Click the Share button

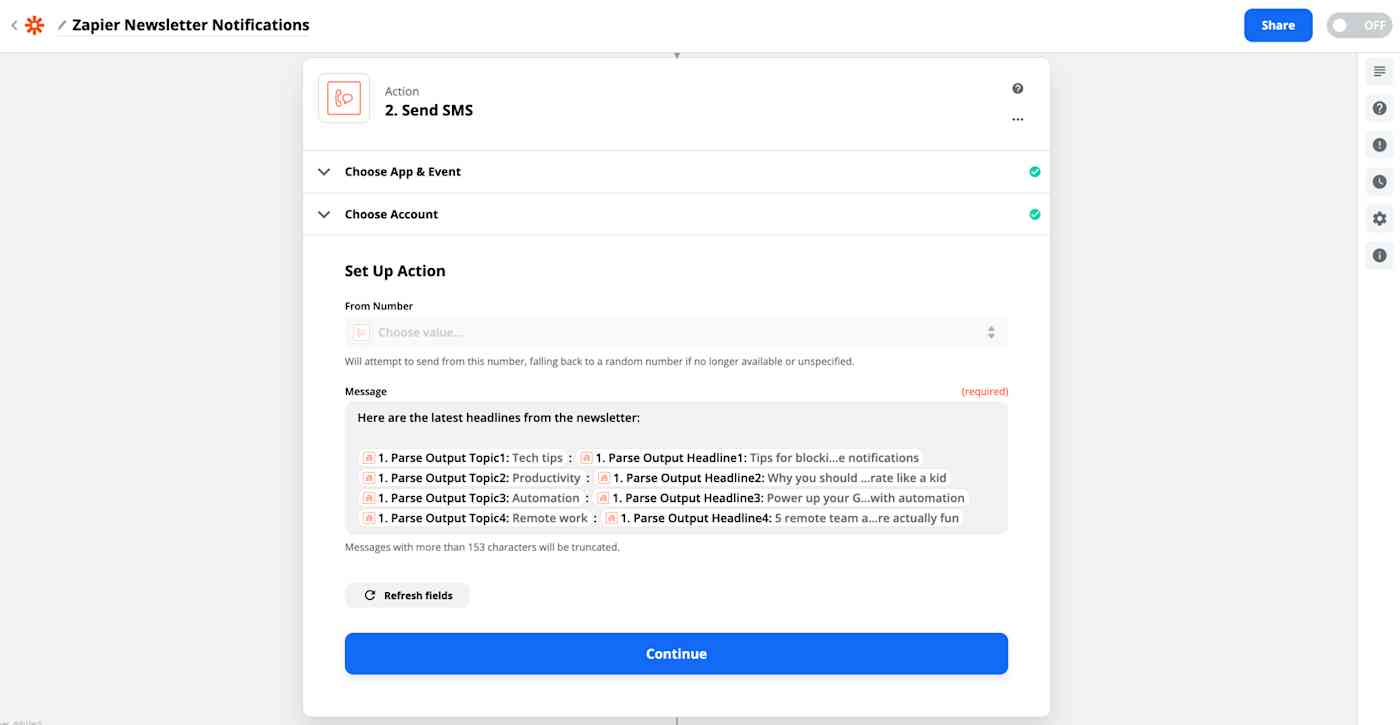coord(1277,24)
